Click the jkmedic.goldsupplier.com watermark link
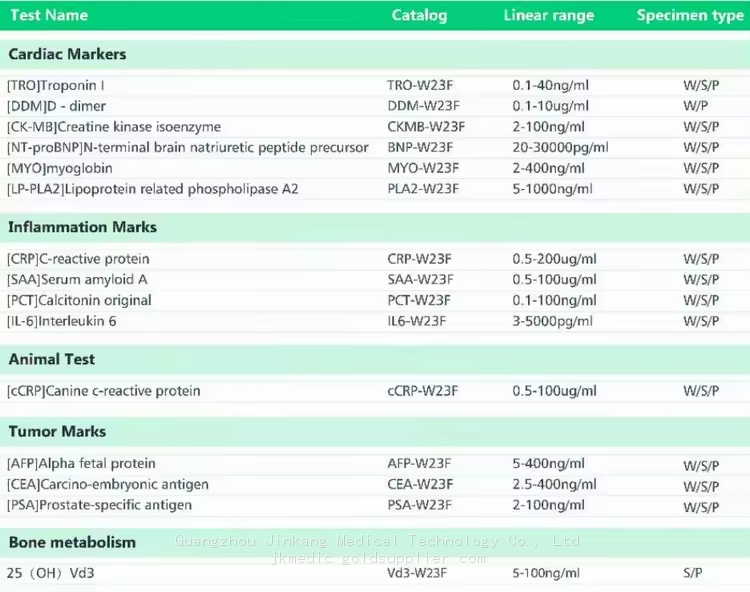This screenshot has height=592, width=750. click(378, 558)
